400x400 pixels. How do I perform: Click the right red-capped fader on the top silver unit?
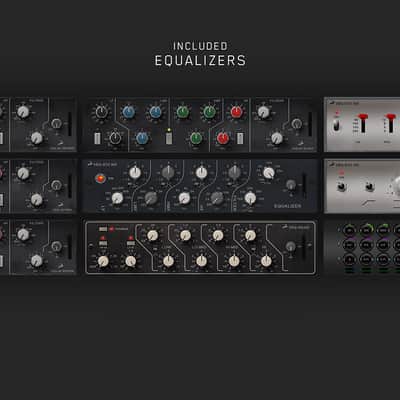click(390, 122)
